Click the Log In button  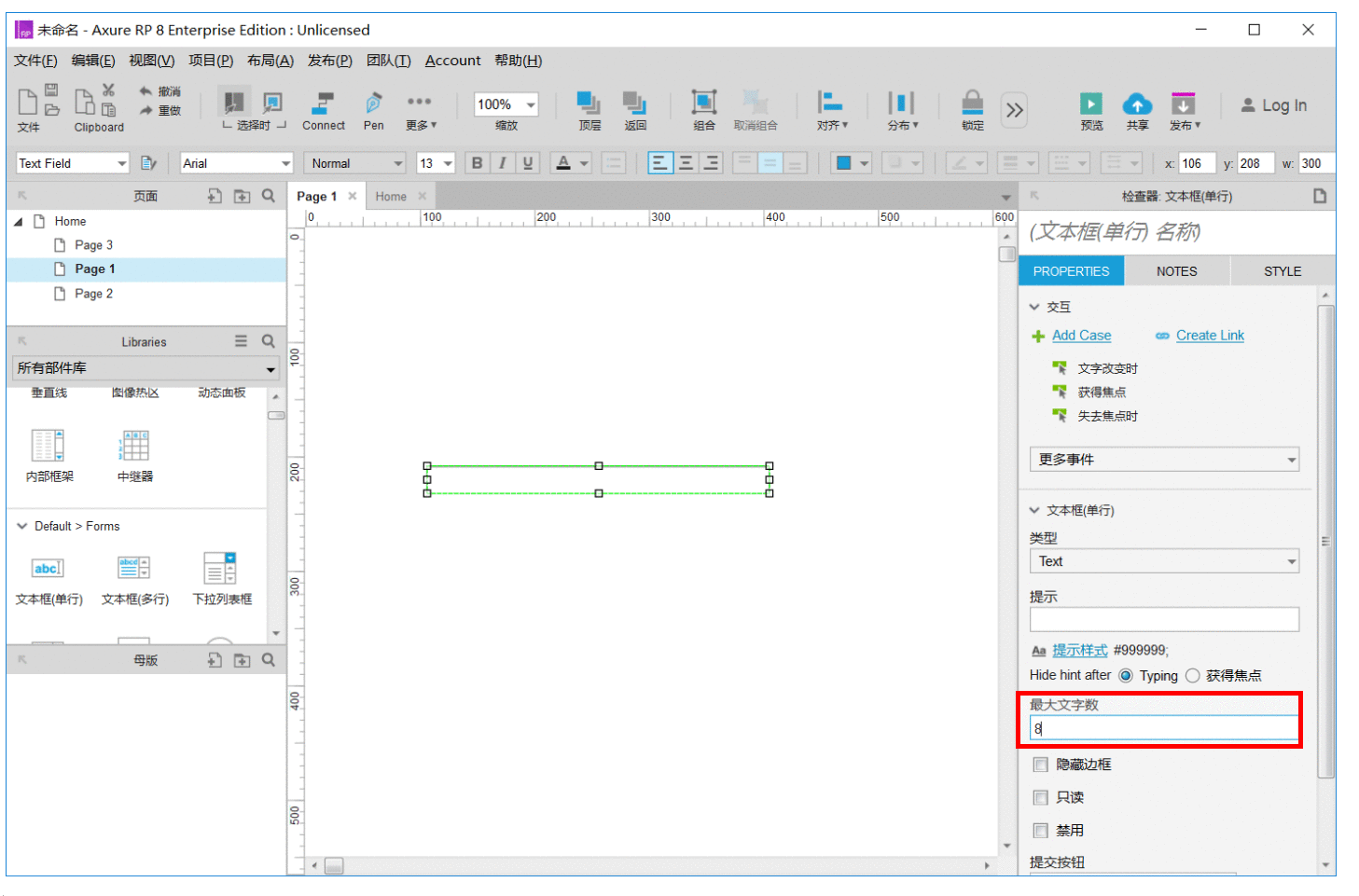[x=1274, y=105]
